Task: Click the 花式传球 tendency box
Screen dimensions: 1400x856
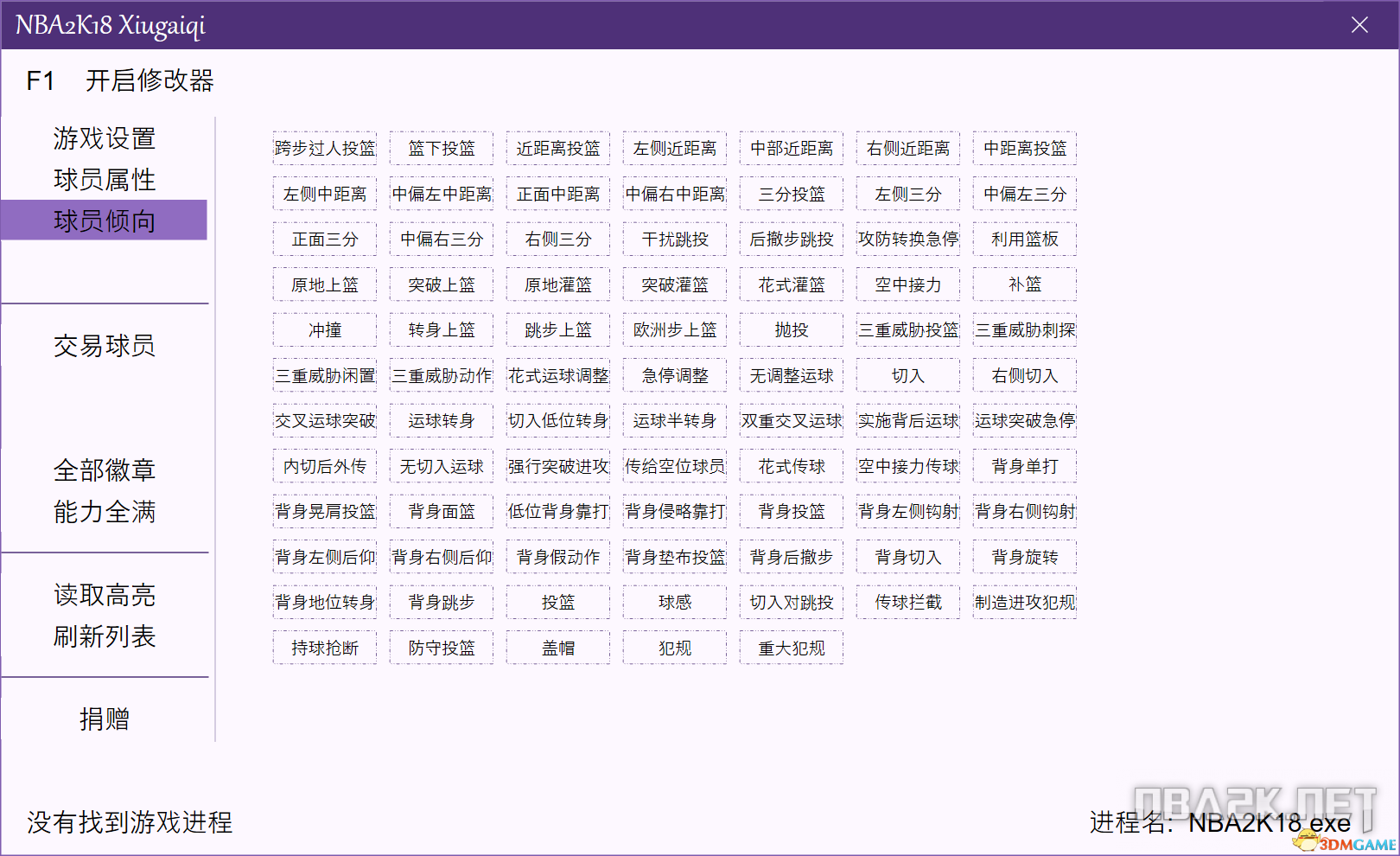Action: tap(792, 466)
